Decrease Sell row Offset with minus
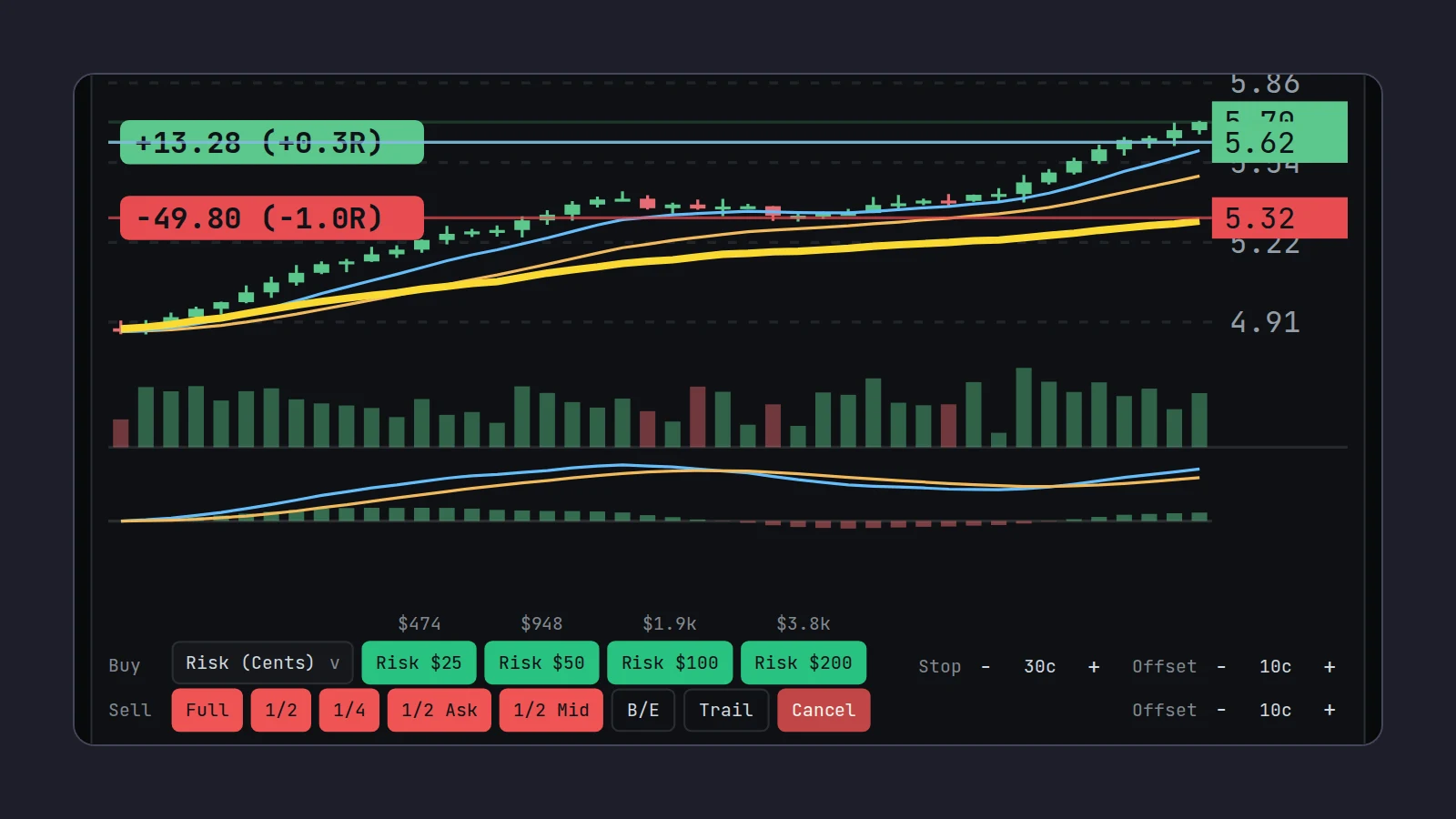 click(1221, 710)
